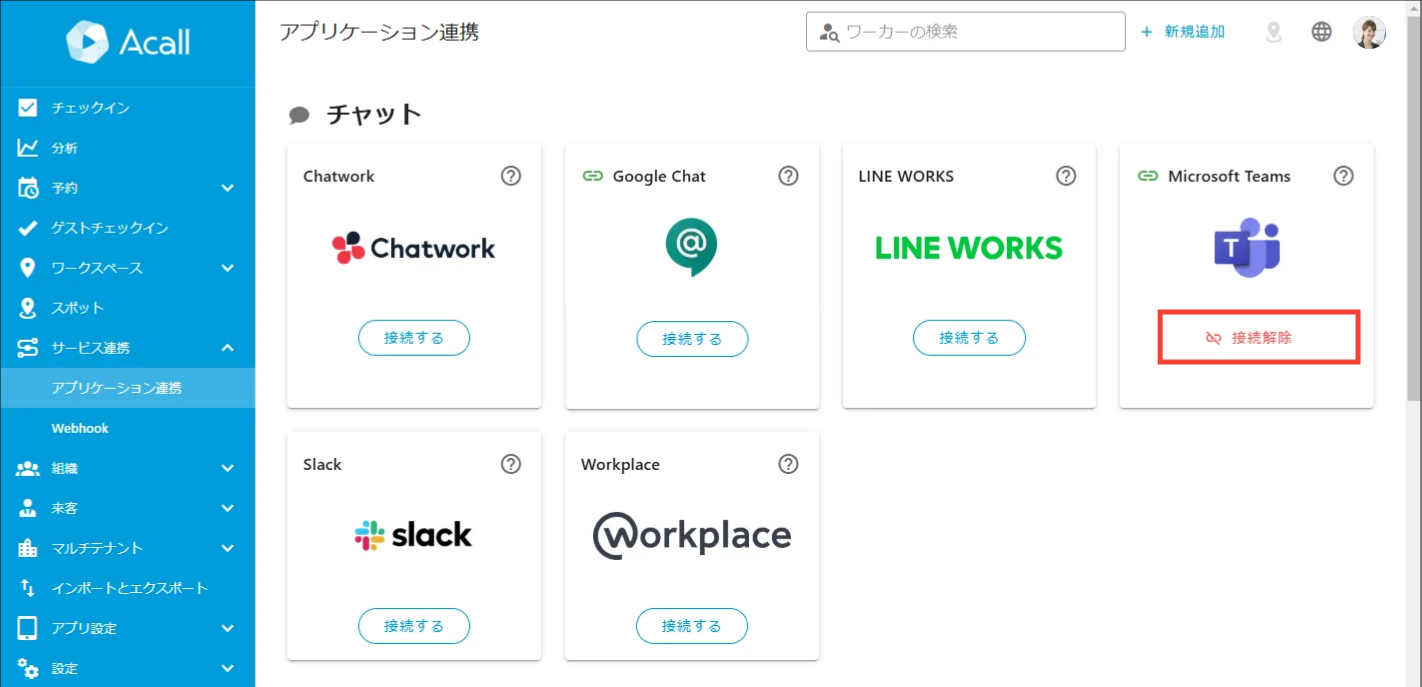Click help icon on Microsoft Teams card

pos(1344,176)
